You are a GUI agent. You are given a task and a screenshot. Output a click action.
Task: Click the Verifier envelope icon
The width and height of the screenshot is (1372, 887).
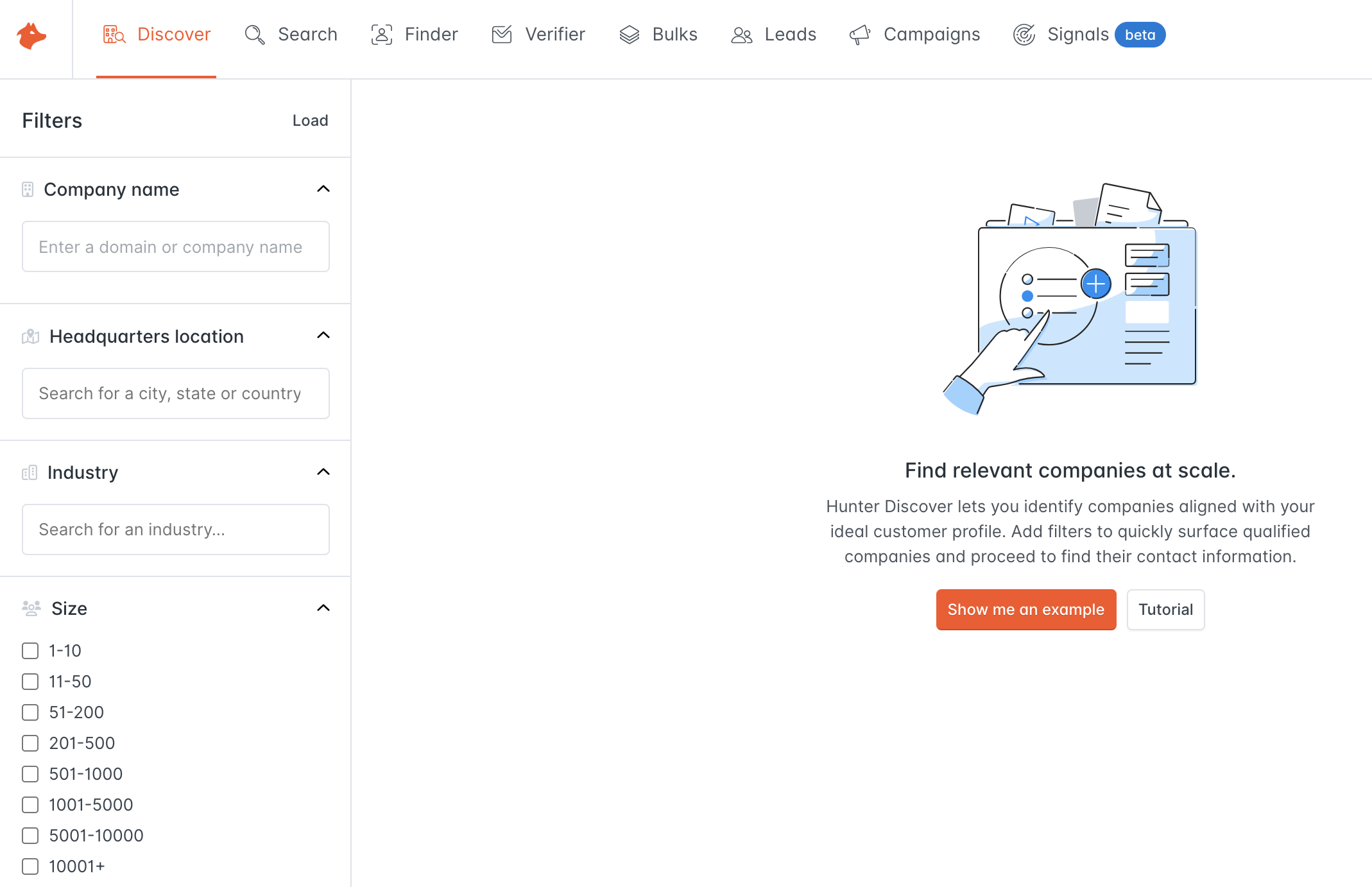coord(501,35)
